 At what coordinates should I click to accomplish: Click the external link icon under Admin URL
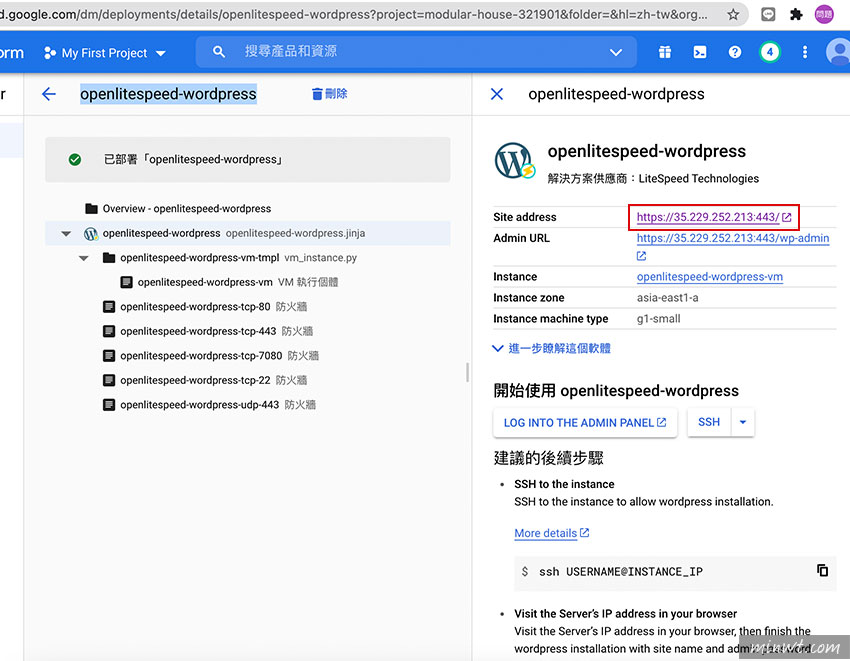(x=641, y=256)
